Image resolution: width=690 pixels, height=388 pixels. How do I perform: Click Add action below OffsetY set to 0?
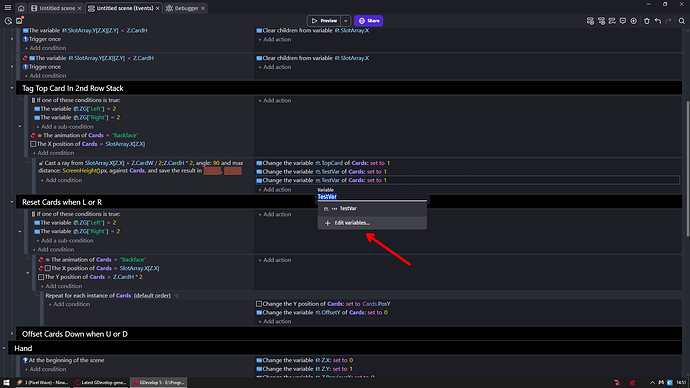pyautogui.click(x=275, y=322)
